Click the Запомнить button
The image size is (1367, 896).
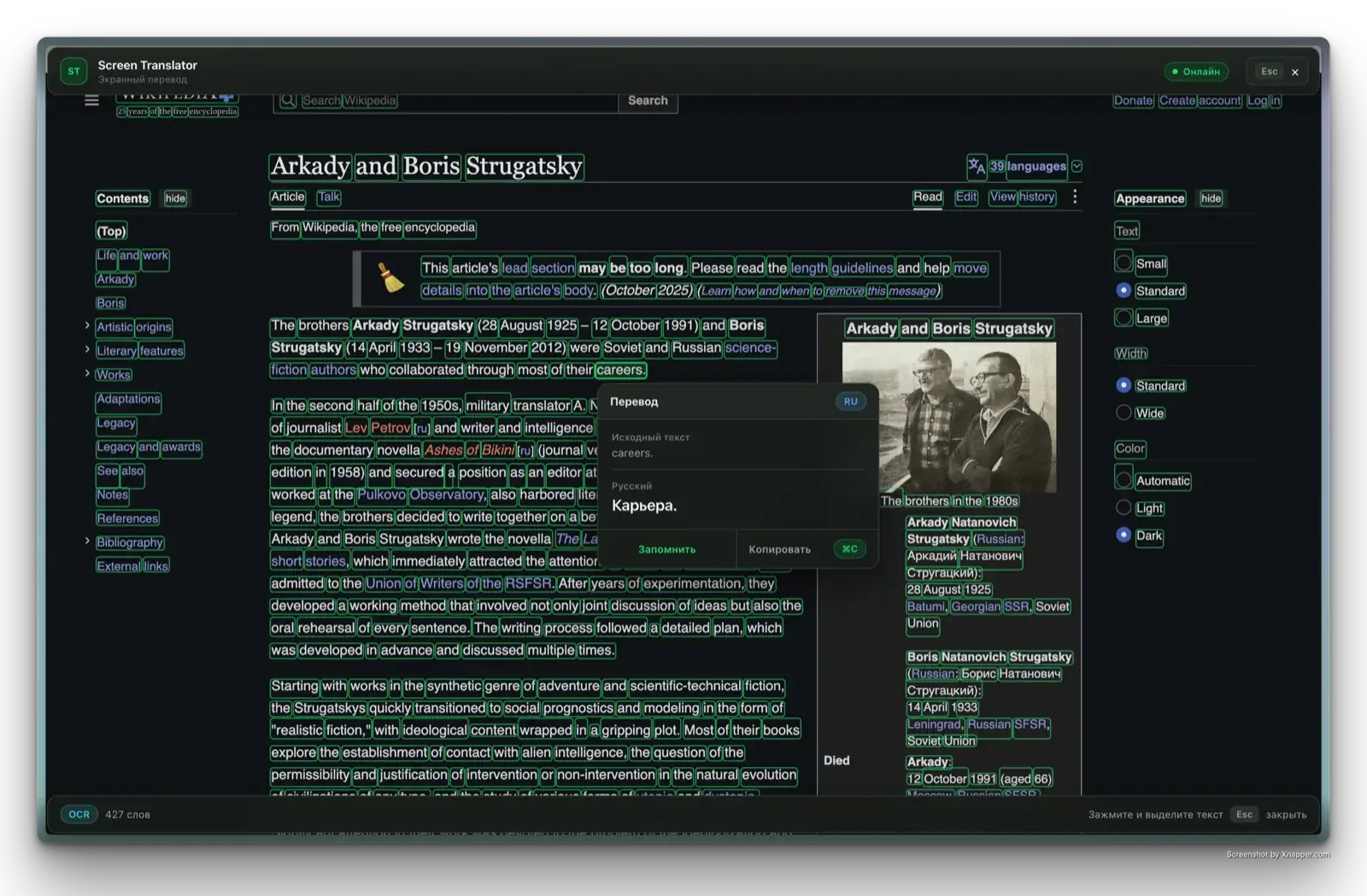[666, 549]
